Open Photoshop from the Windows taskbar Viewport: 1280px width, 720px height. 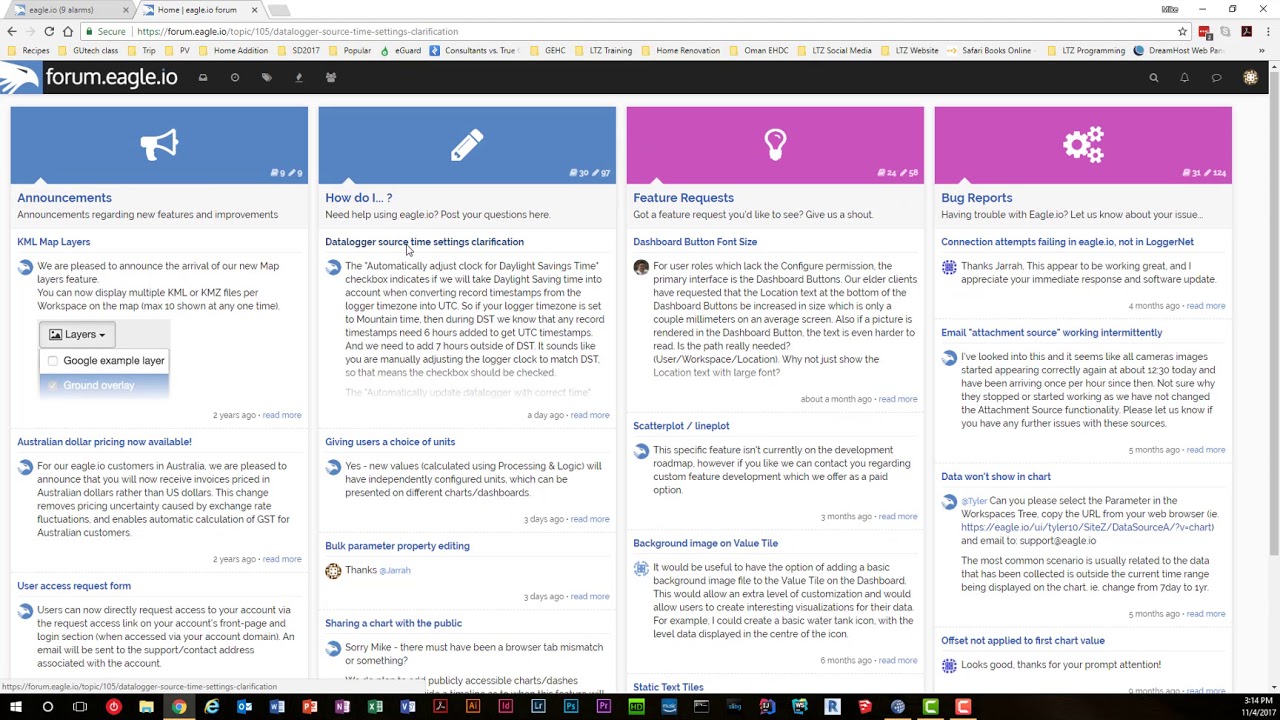pyautogui.click(x=571, y=707)
